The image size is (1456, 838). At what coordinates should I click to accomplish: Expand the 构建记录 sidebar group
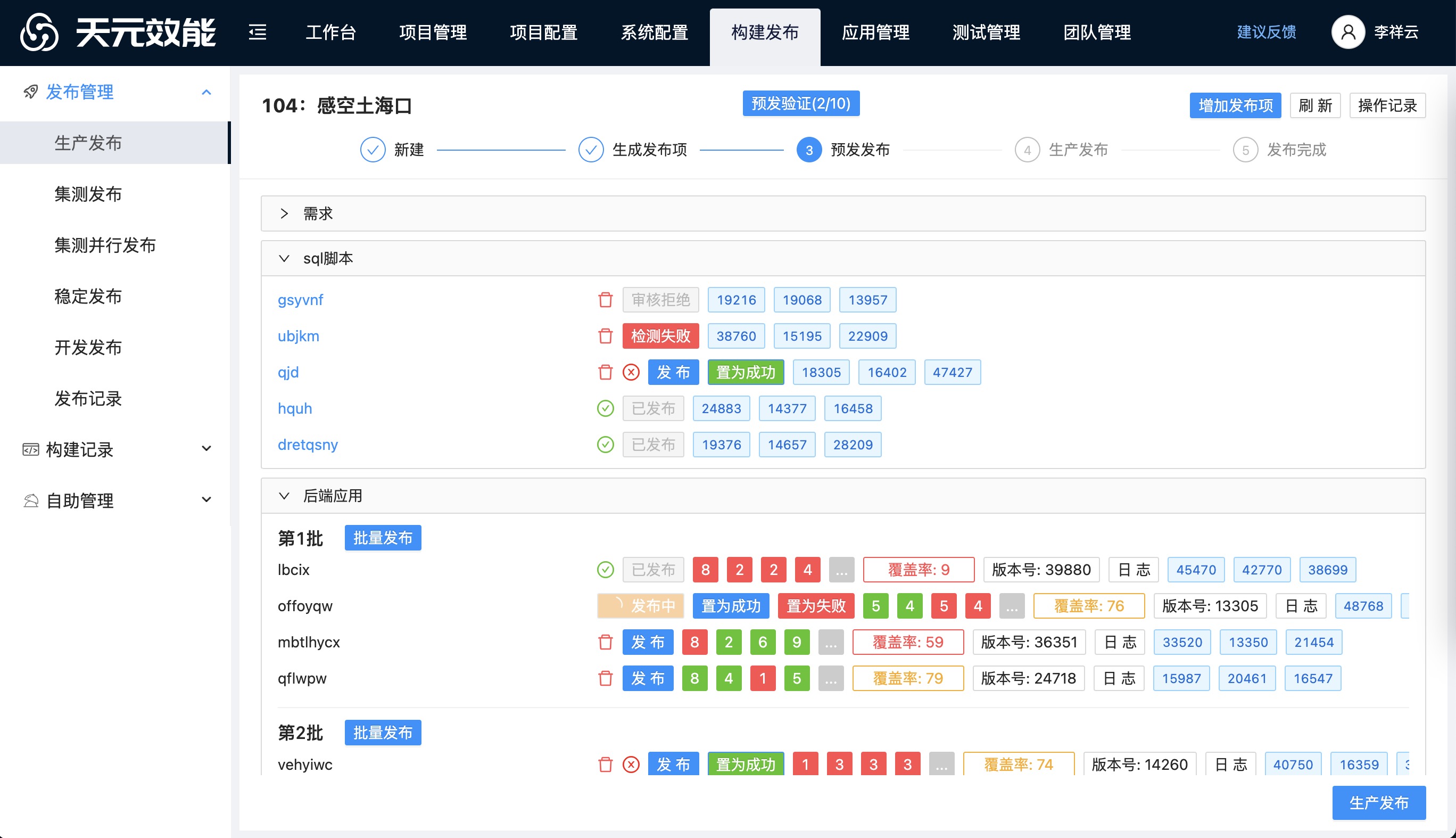pyautogui.click(x=206, y=449)
